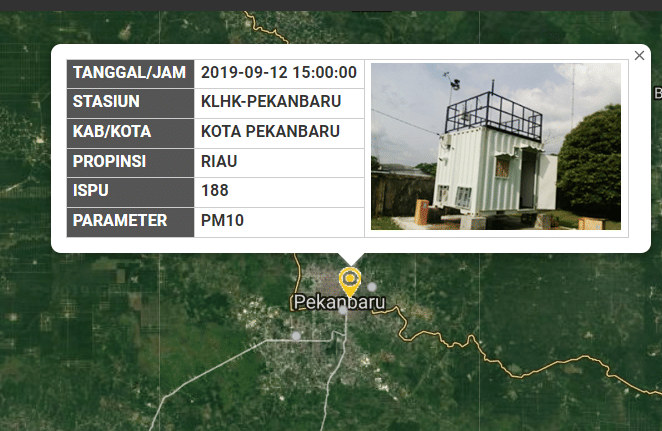This screenshot has height=431, width=662.
Task: Select the KAB/KOTA header cell
Action: pos(130,132)
